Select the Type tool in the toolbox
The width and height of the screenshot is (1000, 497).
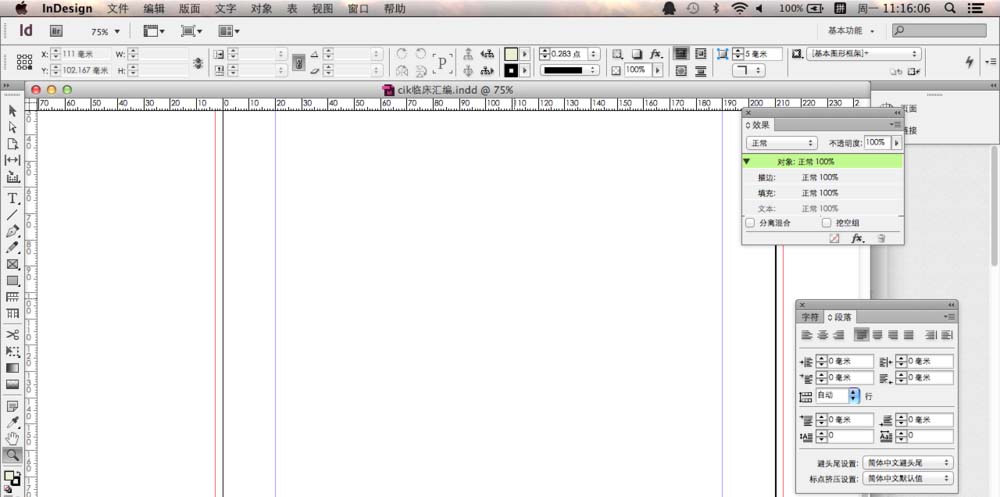13,198
